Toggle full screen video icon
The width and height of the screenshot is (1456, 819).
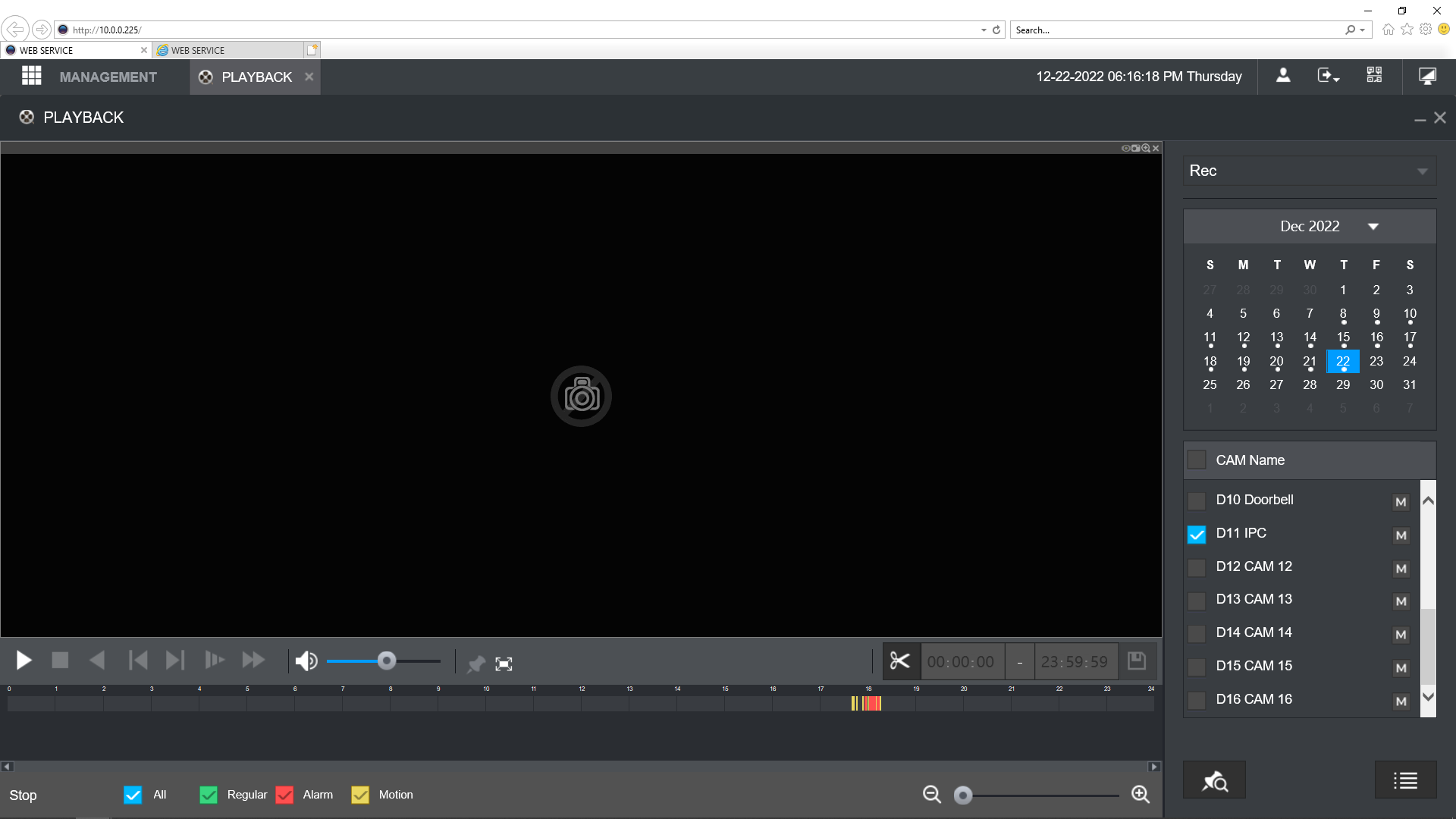point(504,664)
